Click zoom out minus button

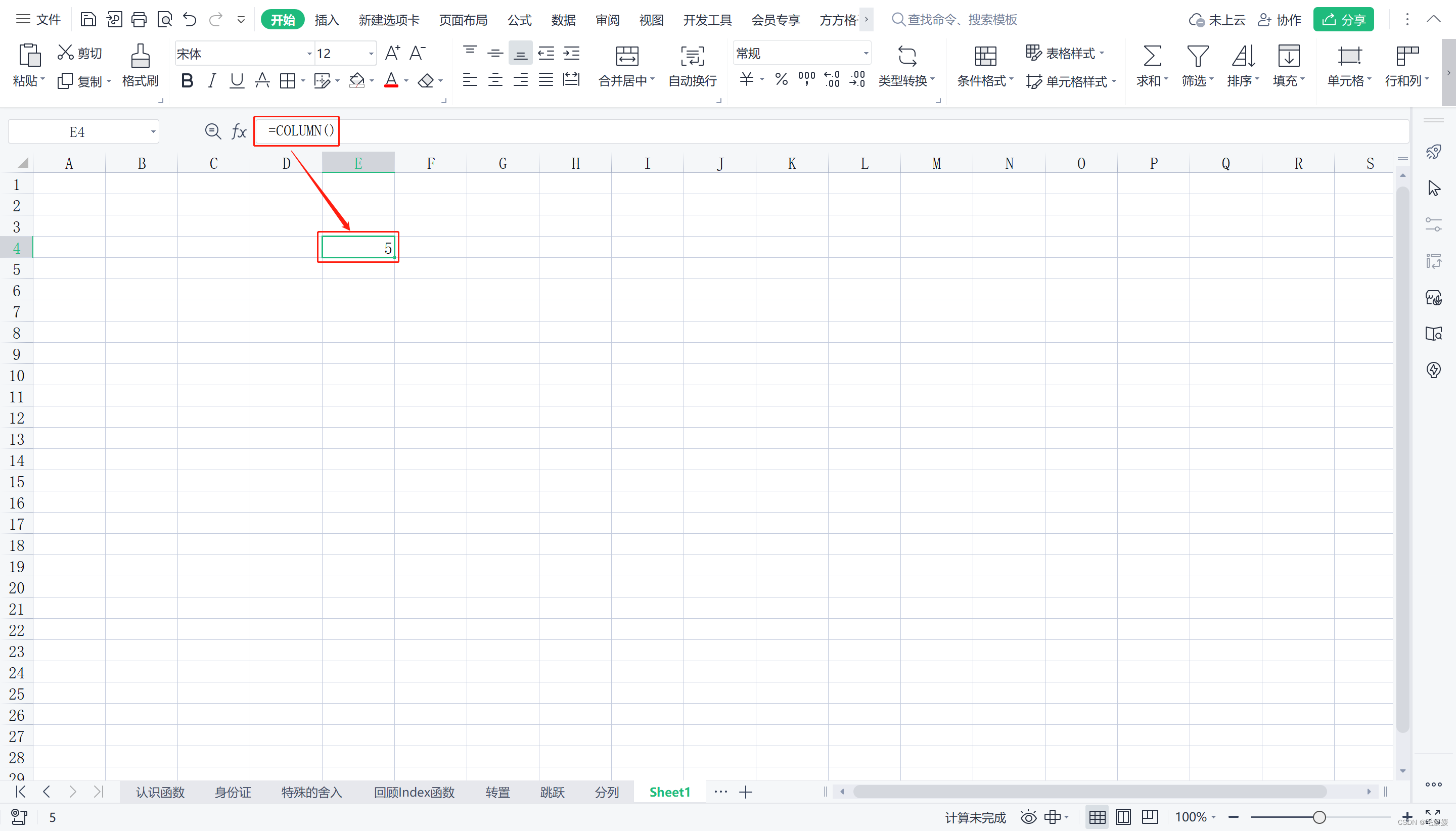coord(1234,817)
